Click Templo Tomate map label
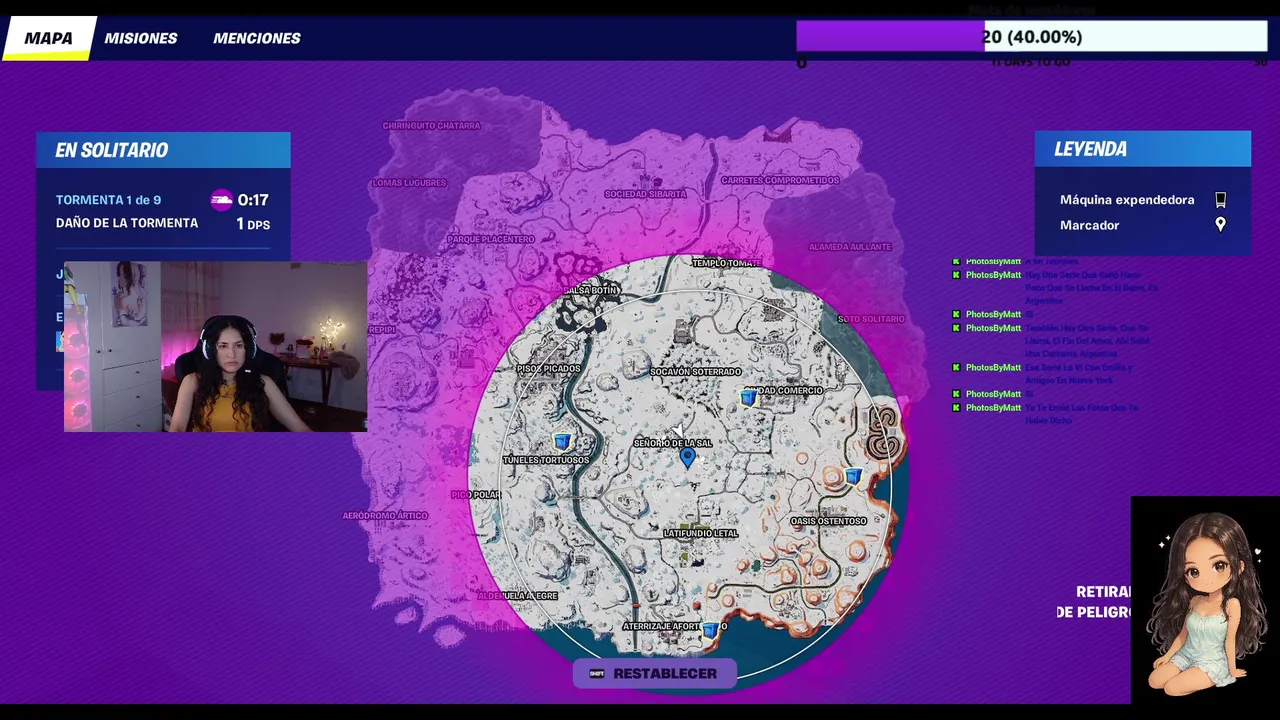This screenshot has width=1280, height=720. 728,263
